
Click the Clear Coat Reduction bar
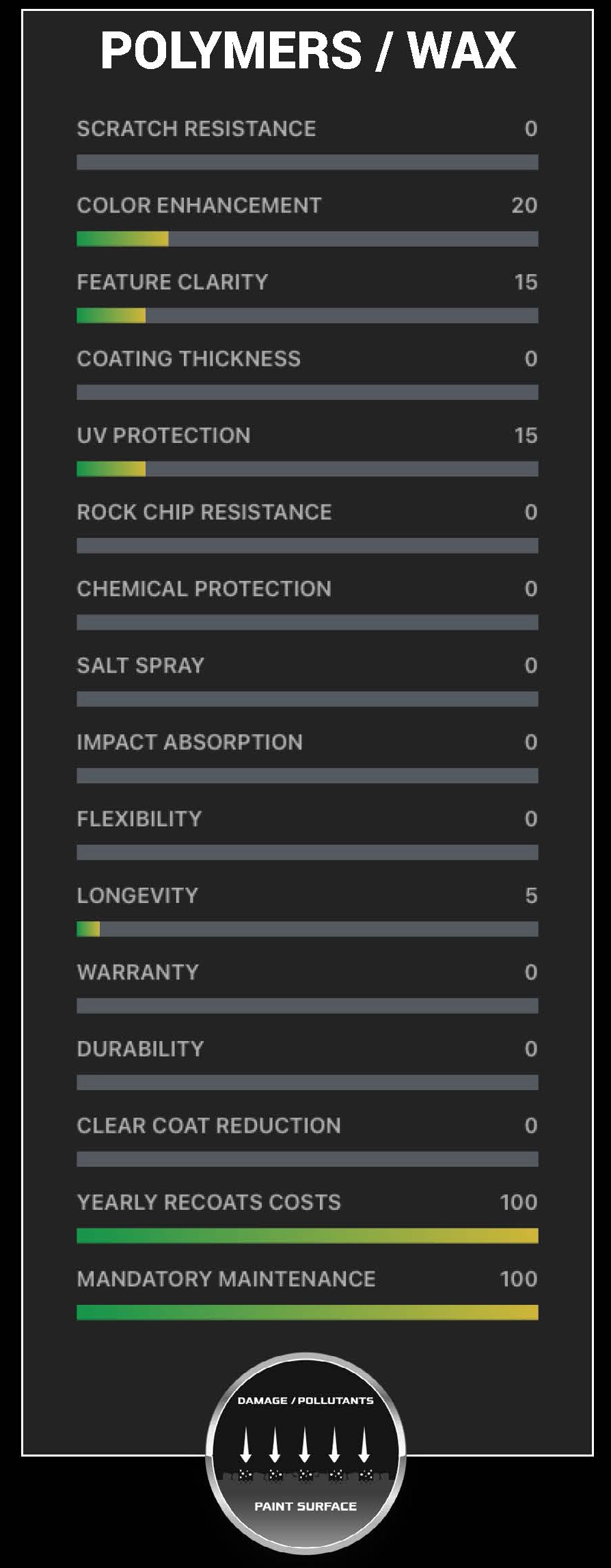point(307,1159)
